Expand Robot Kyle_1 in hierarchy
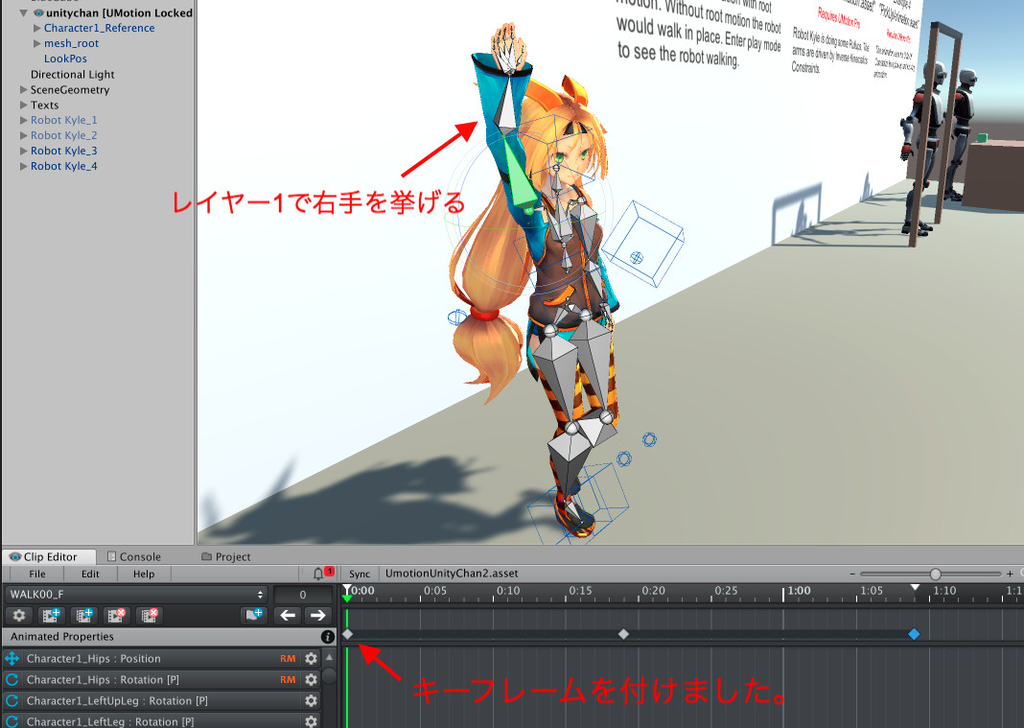The image size is (1024, 728). coord(24,120)
